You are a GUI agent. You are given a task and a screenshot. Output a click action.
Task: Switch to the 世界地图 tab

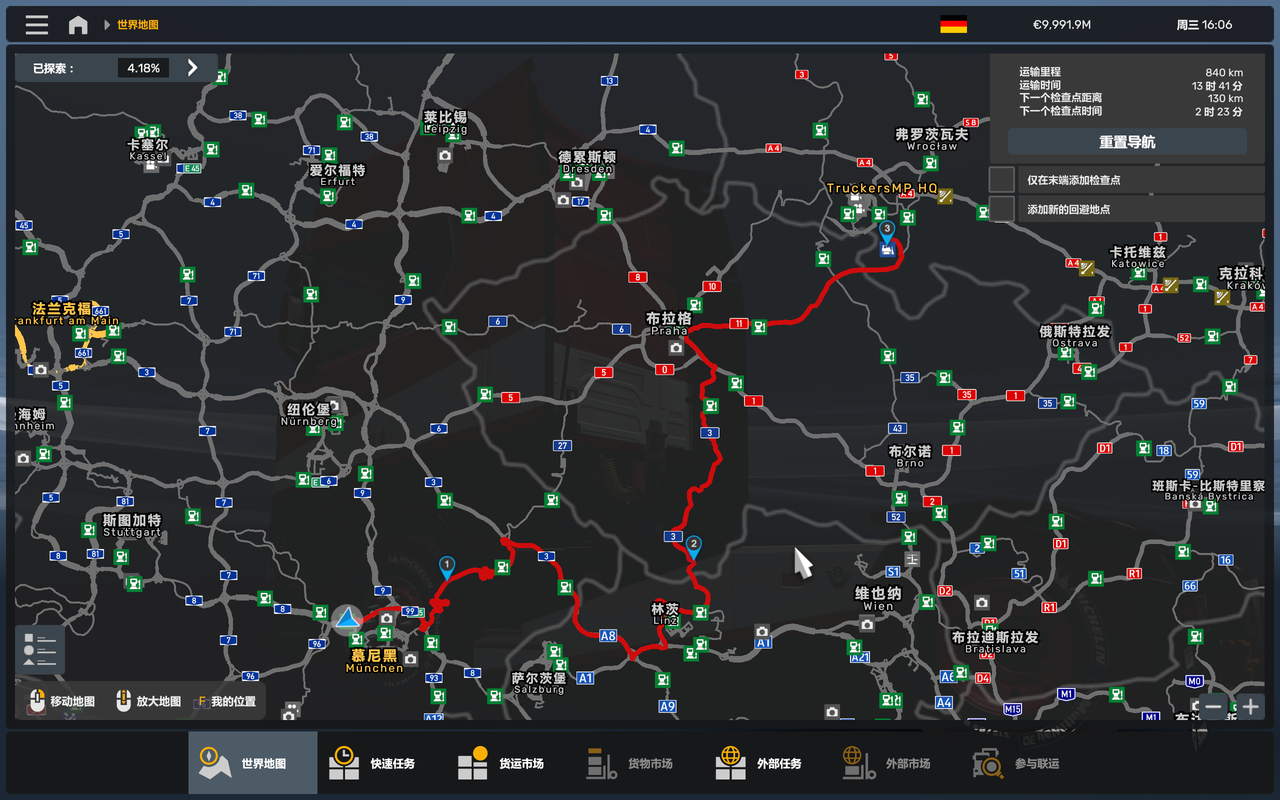click(253, 763)
